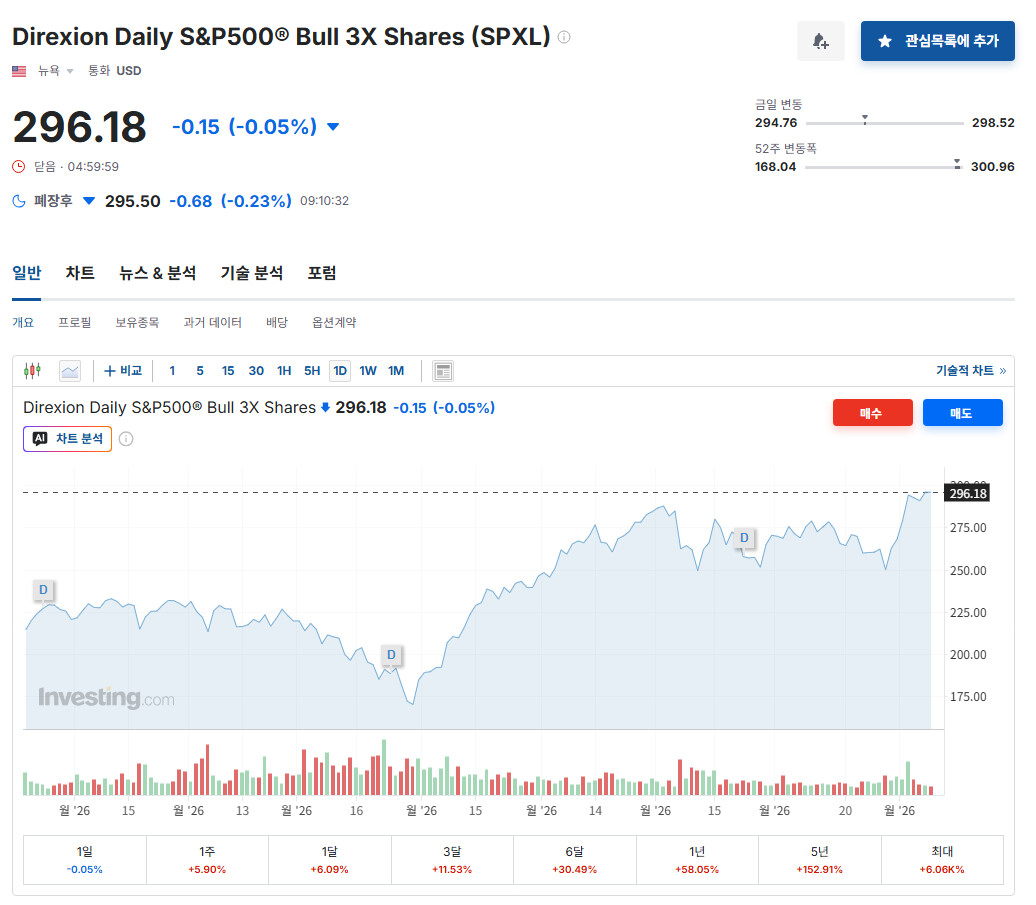Click the news table layout icon
1036x905 pixels.
pos(443,371)
